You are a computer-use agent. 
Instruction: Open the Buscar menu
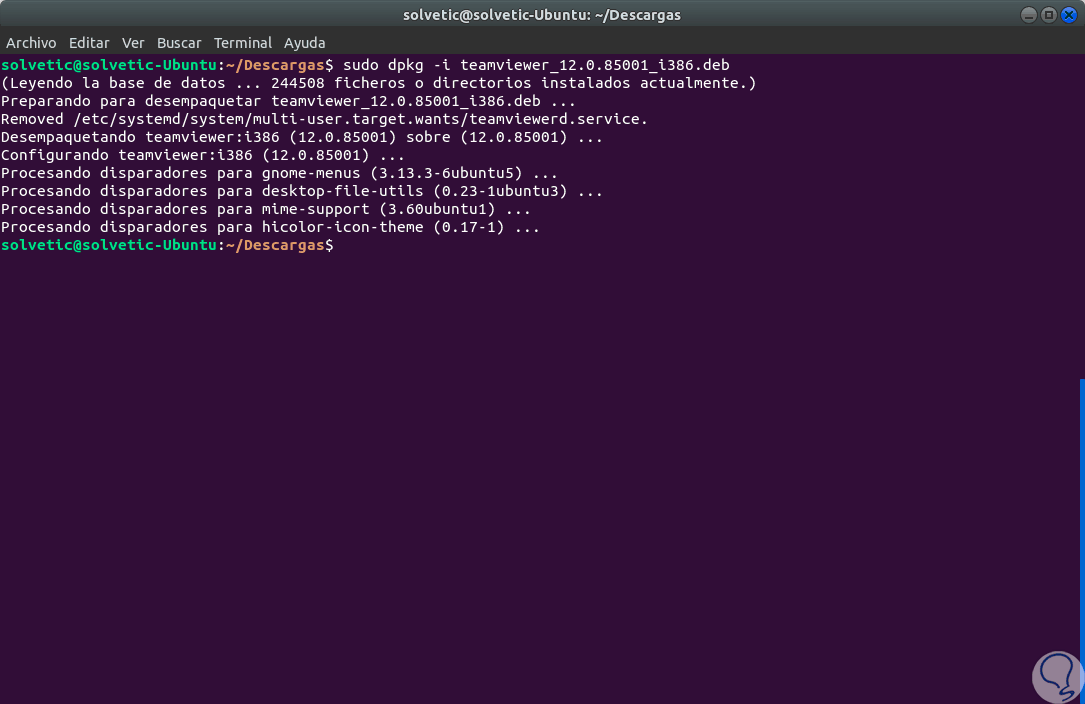(179, 43)
